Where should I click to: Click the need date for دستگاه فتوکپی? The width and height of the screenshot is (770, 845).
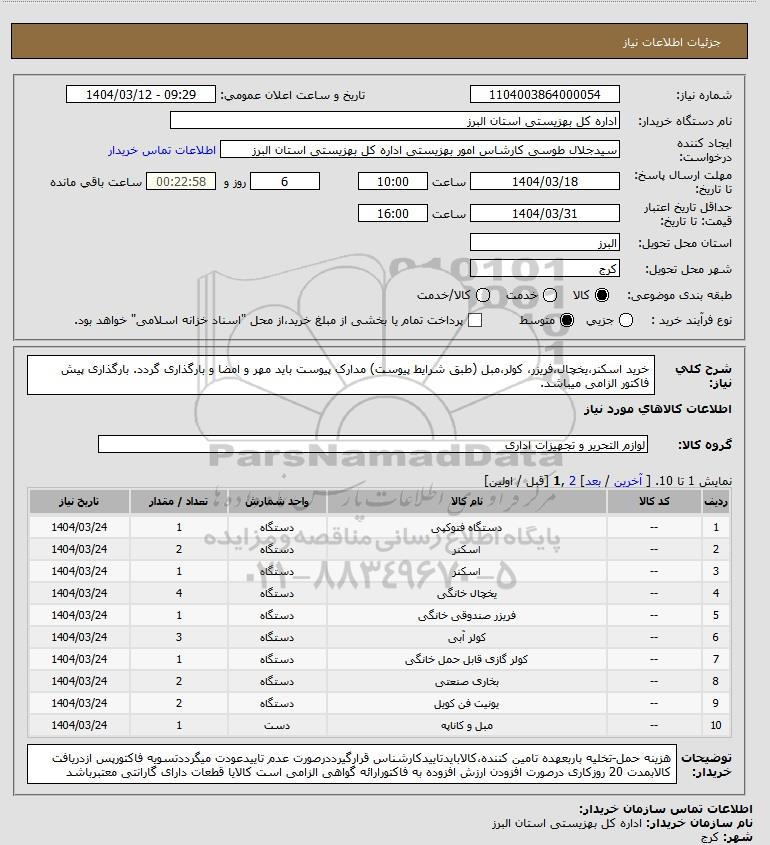click(x=79, y=528)
